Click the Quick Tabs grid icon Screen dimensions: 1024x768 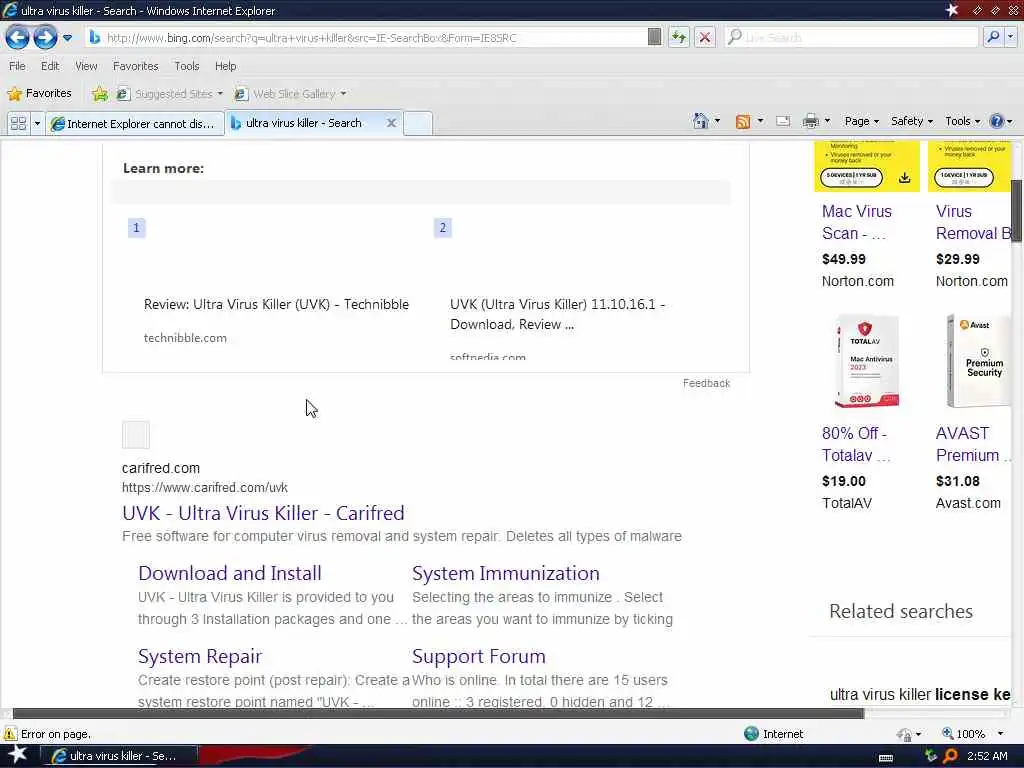point(18,123)
